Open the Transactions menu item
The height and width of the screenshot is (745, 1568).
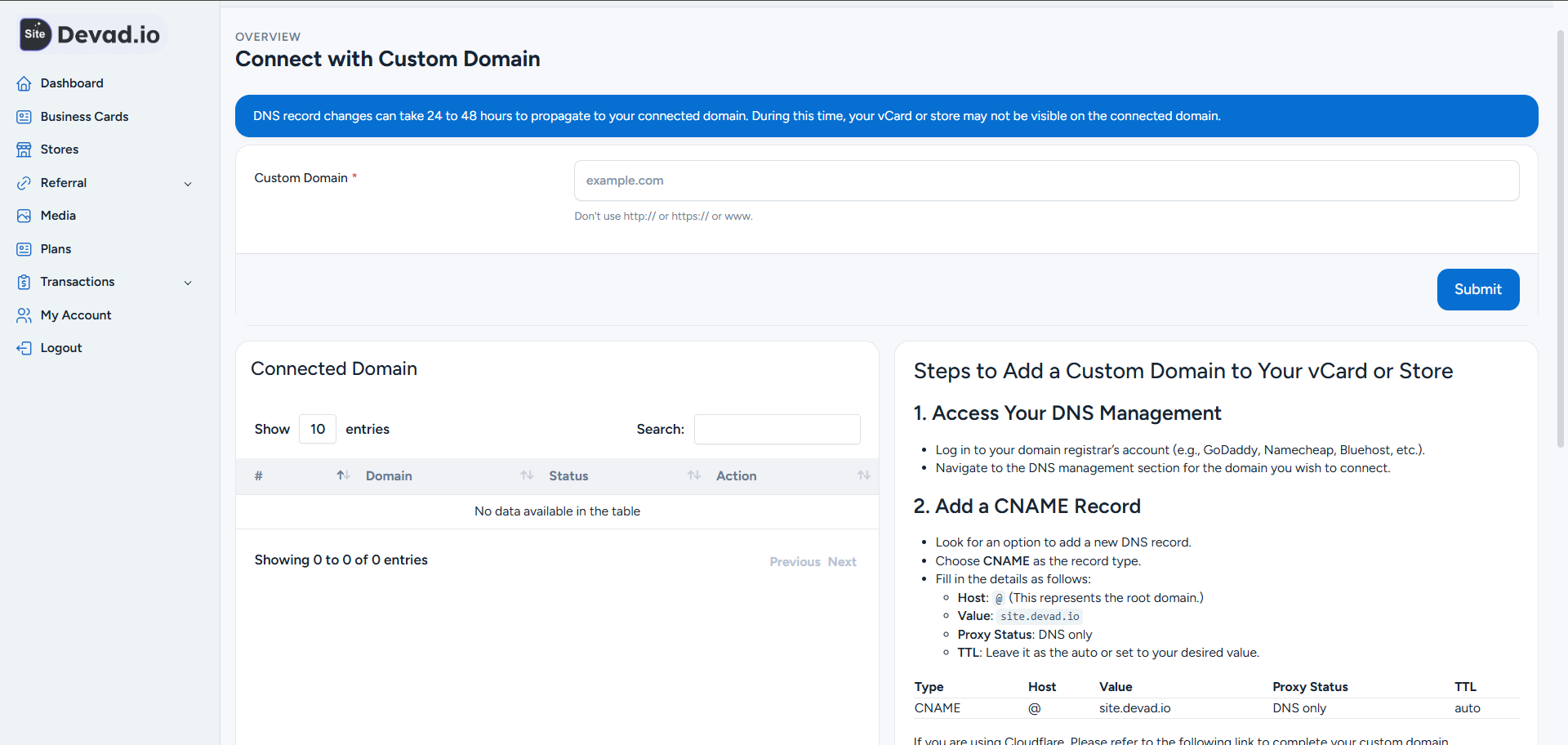tap(78, 281)
